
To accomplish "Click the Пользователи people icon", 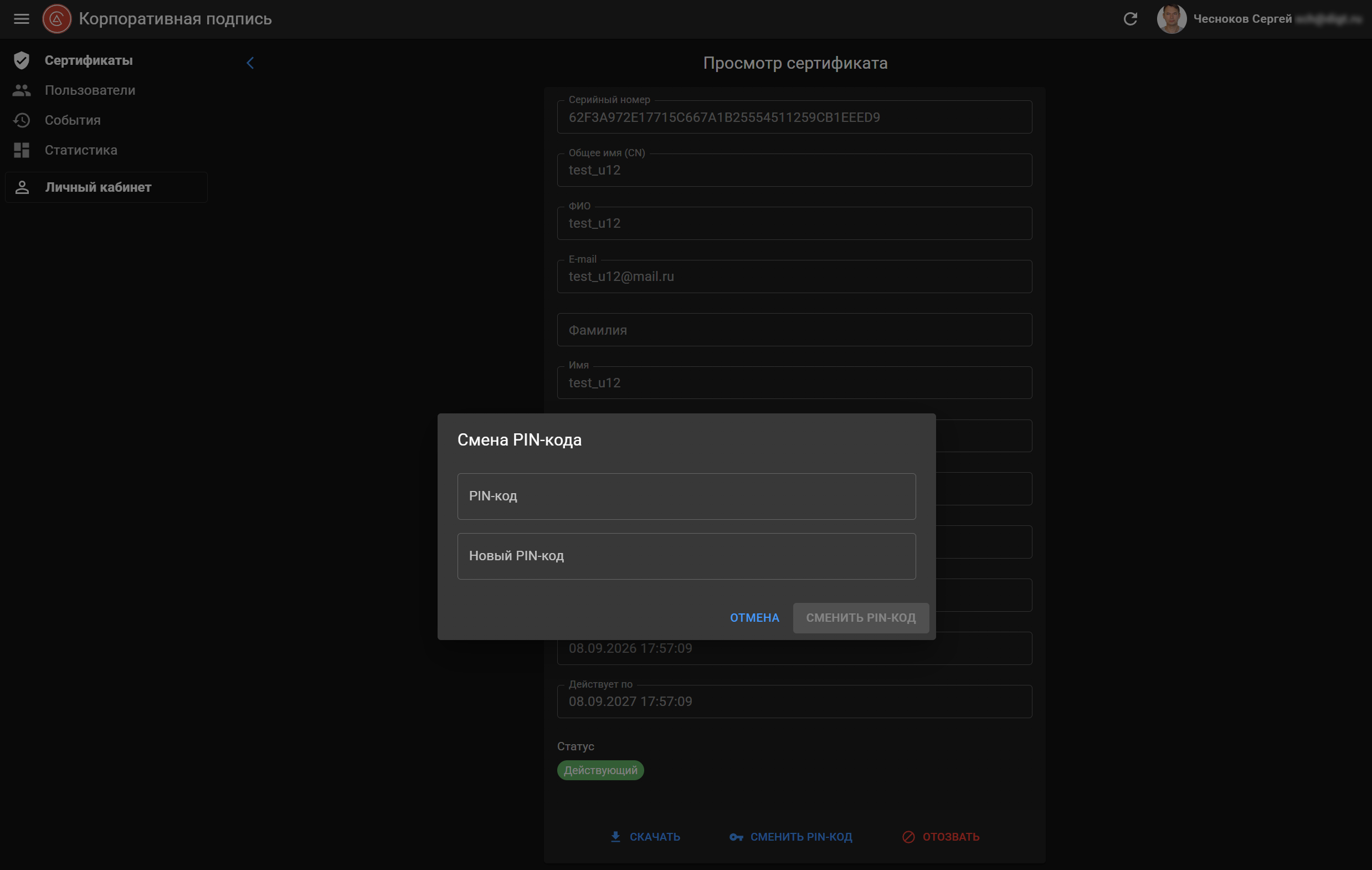I will click(22, 90).
